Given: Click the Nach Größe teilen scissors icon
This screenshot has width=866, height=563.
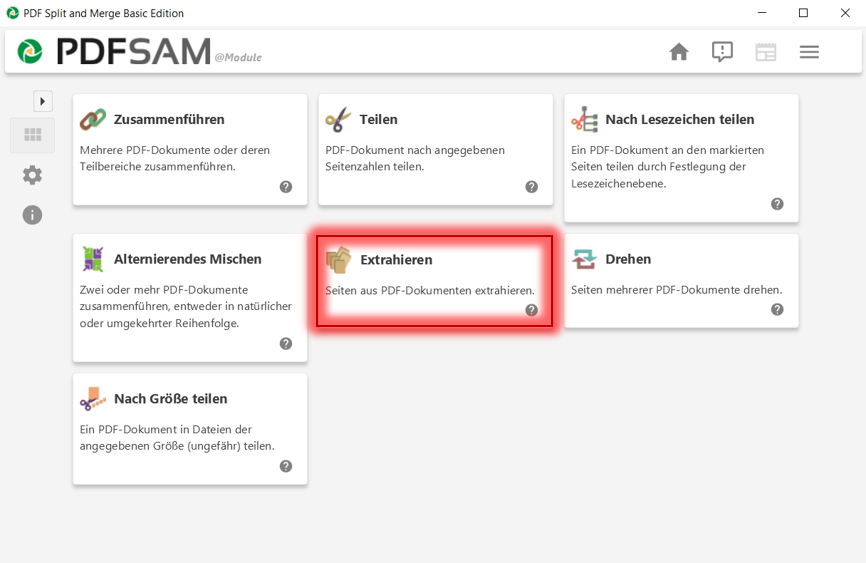Looking at the screenshot, I should coord(93,399).
